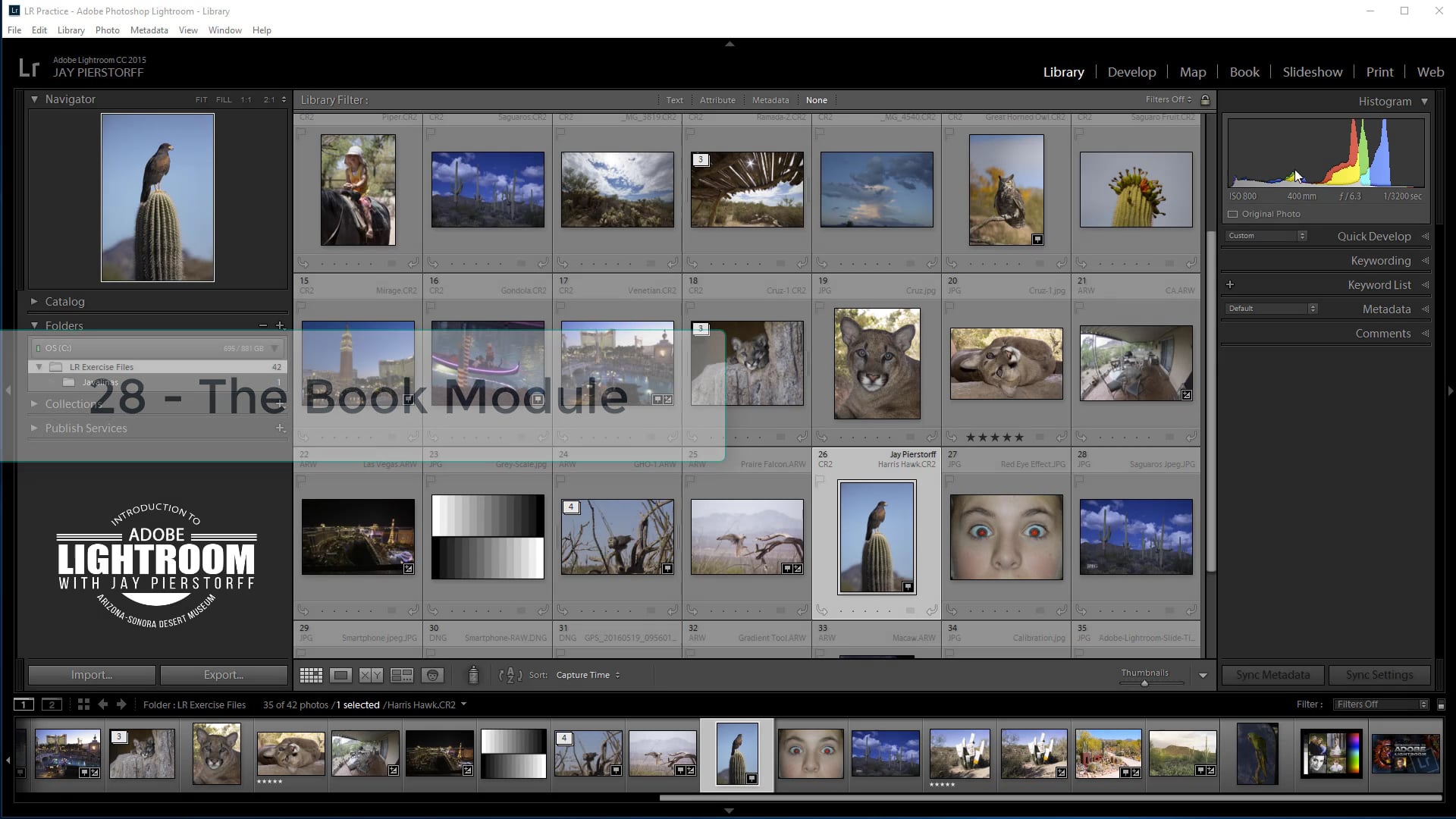1456x819 pixels.
Task: Enable the Attribute filter option
Action: (717, 99)
